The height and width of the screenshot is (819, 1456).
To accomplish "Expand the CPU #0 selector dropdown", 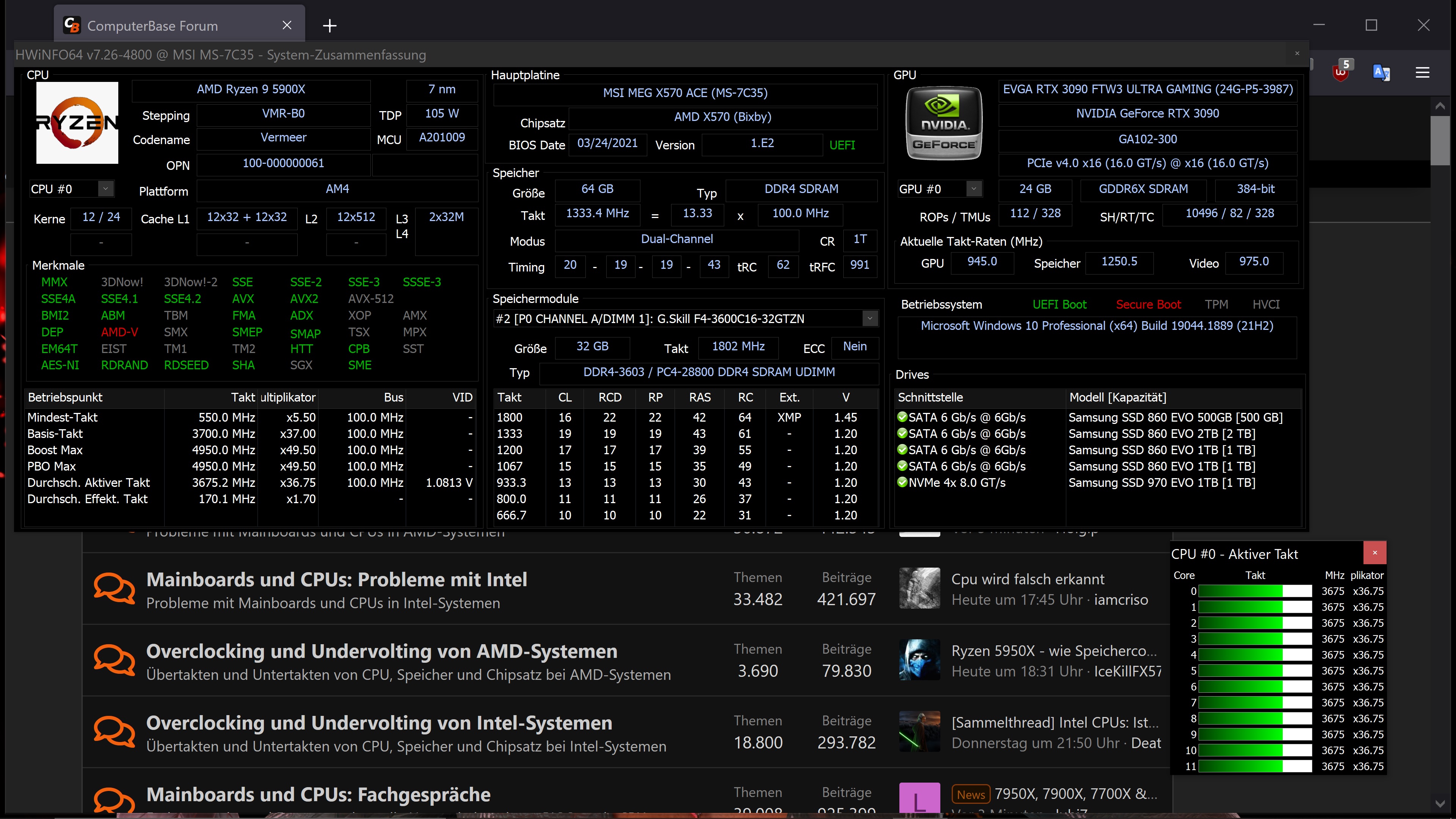I will 106,189.
